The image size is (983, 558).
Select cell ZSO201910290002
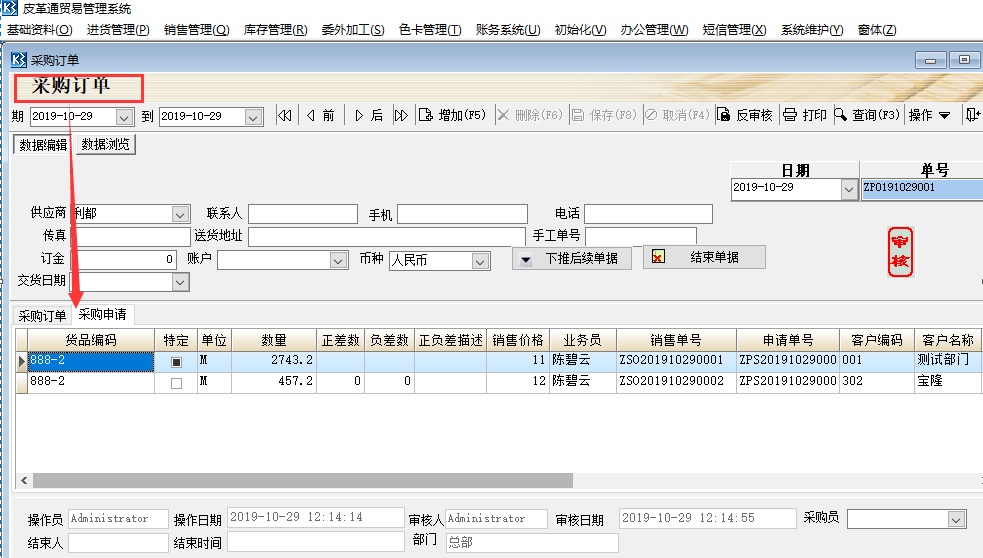[676, 382]
